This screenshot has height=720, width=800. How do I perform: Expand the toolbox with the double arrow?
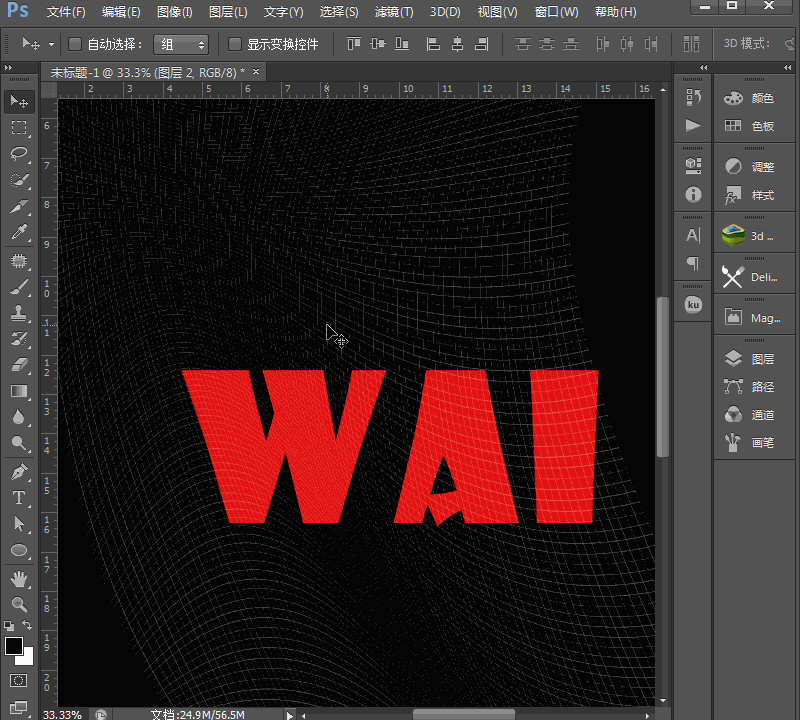[x=8, y=67]
